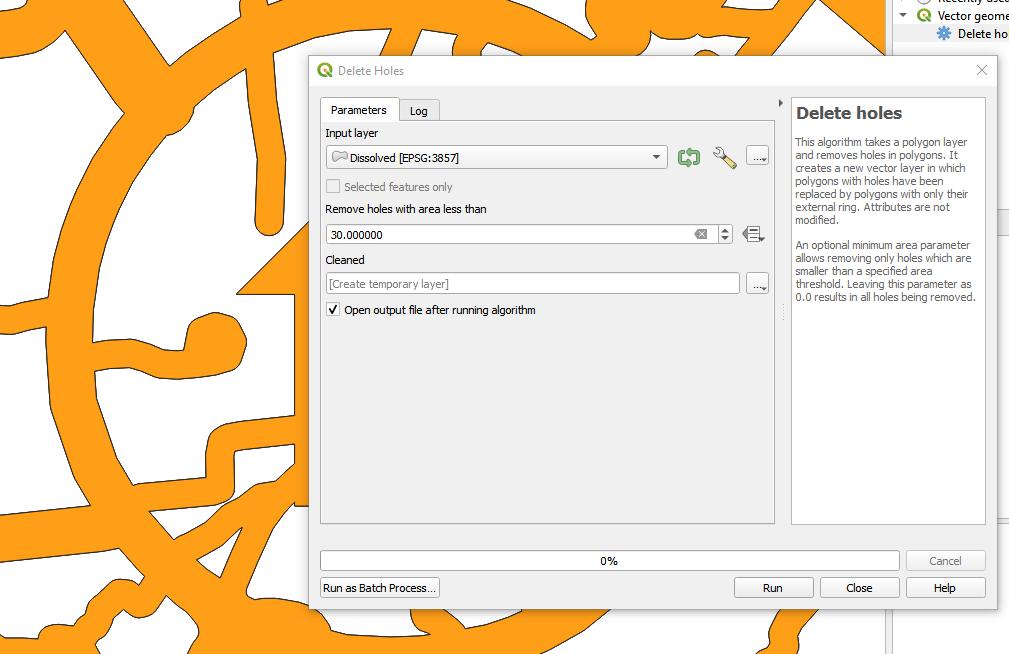
Task: Click the Cancel button
Action: point(945,561)
